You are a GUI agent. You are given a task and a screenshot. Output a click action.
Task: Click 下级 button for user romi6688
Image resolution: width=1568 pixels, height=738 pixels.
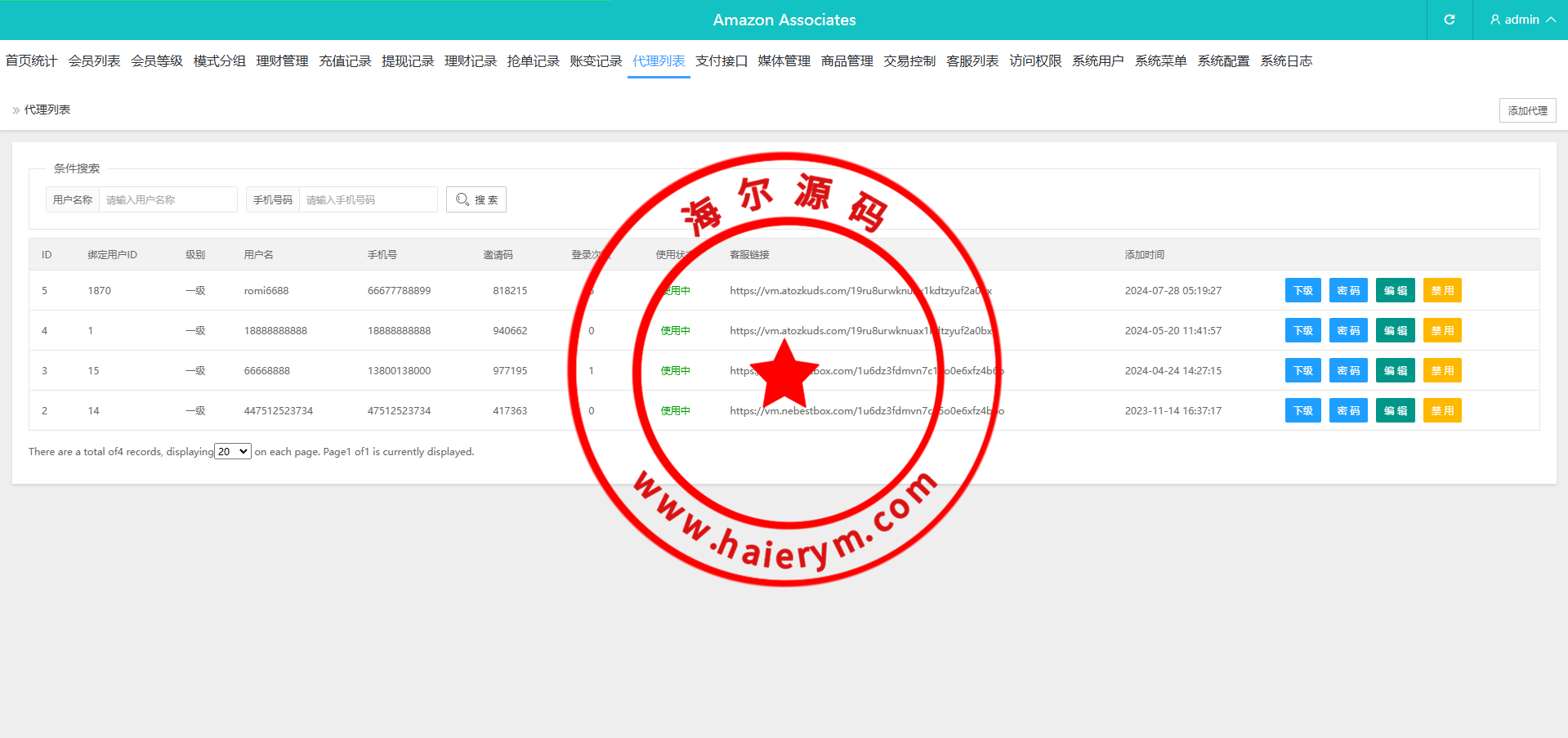click(x=1302, y=291)
